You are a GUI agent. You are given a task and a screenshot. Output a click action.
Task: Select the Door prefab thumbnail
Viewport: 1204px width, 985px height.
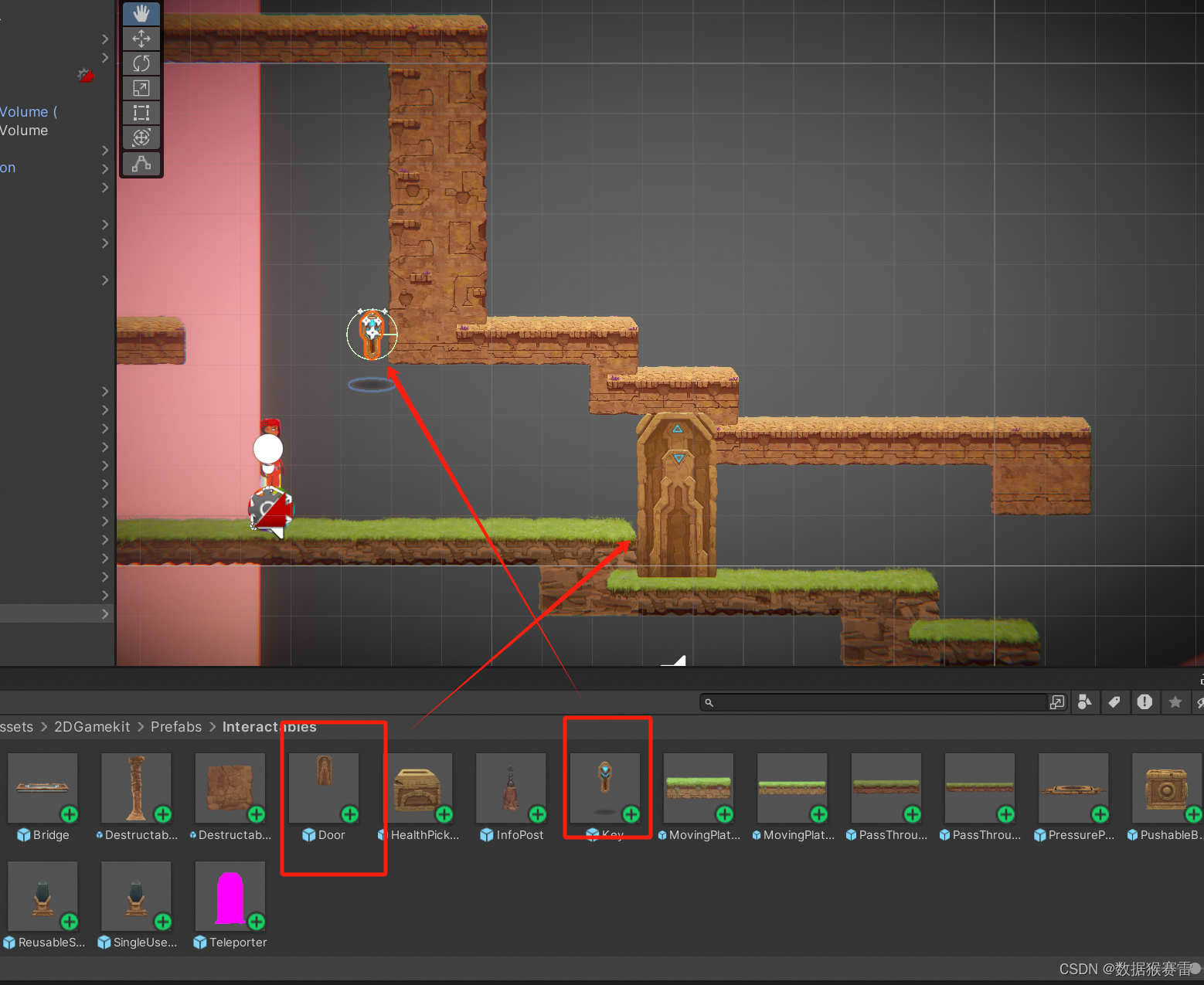coord(324,788)
